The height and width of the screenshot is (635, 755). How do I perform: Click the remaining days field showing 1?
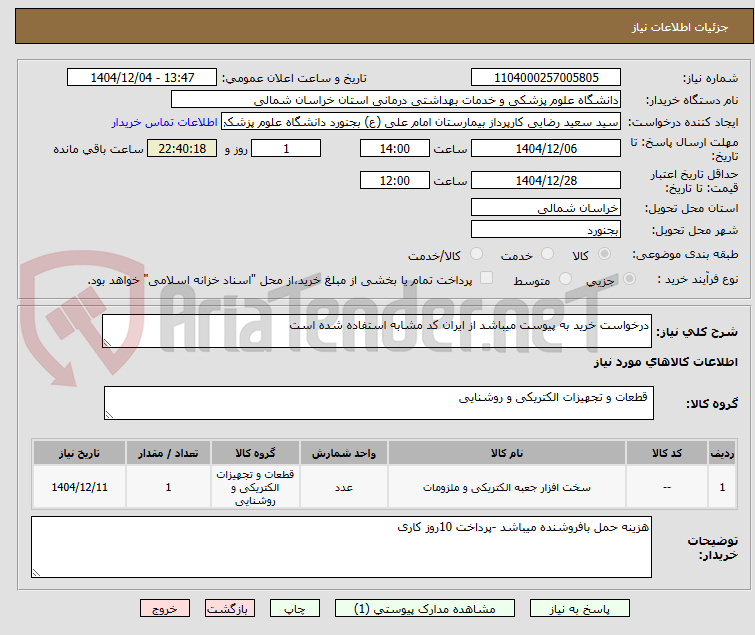coord(286,148)
